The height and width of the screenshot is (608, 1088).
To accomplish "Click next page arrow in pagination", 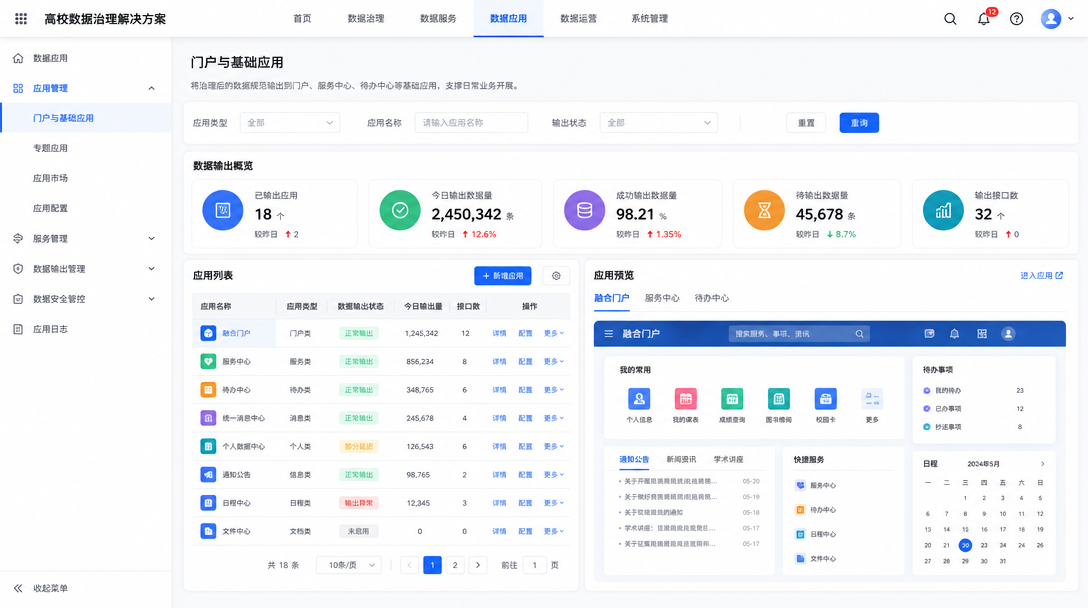I will pos(478,565).
